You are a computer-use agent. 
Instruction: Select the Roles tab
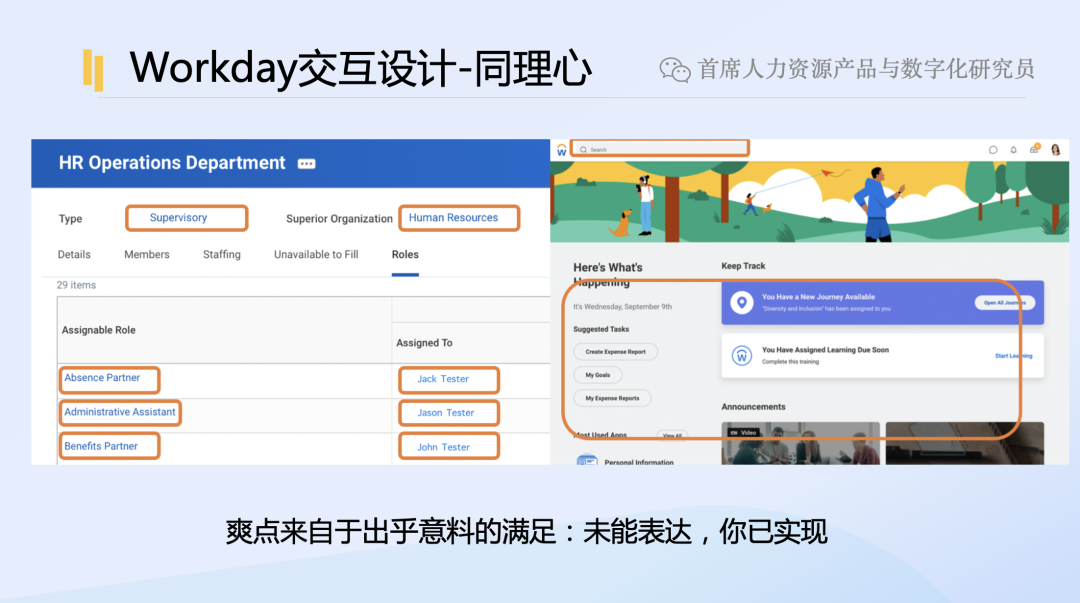[405, 254]
